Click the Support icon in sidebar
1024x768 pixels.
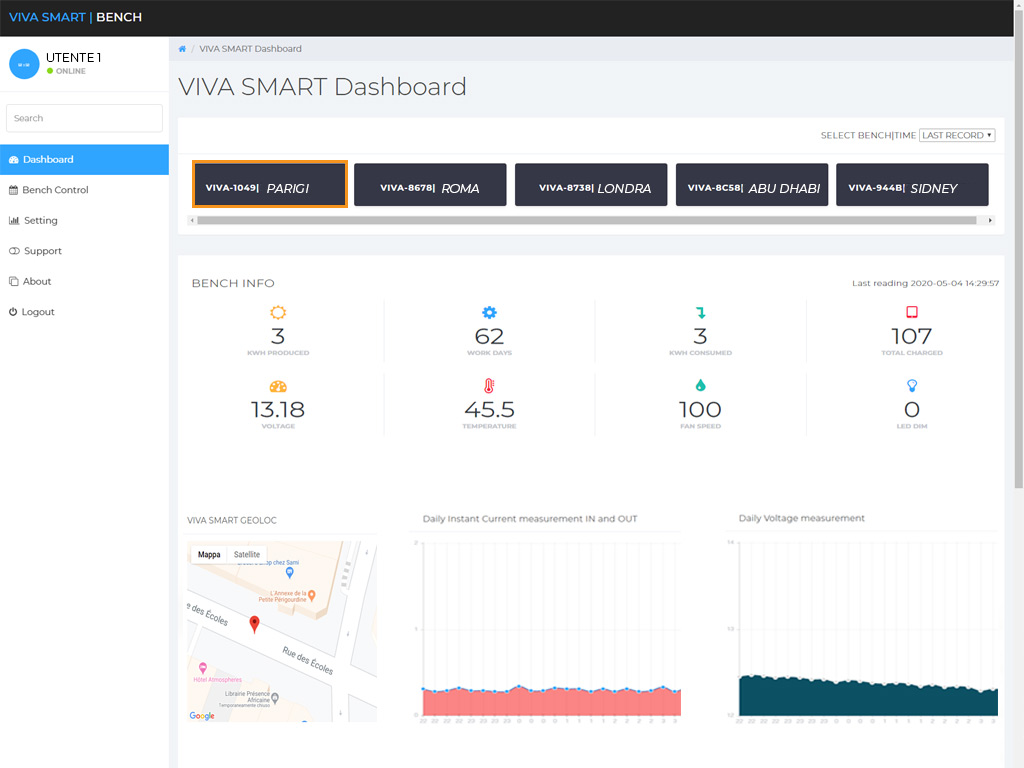coord(14,251)
